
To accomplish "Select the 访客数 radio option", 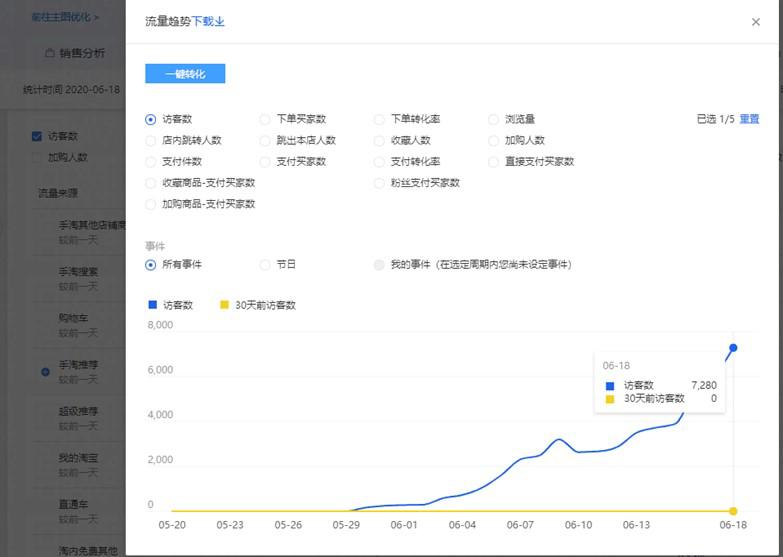I will tap(150, 119).
